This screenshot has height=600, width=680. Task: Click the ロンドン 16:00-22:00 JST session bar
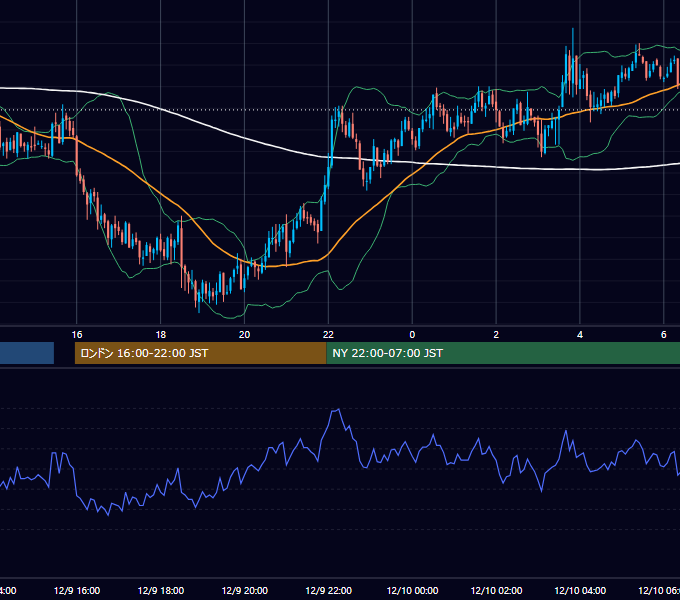[200, 353]
